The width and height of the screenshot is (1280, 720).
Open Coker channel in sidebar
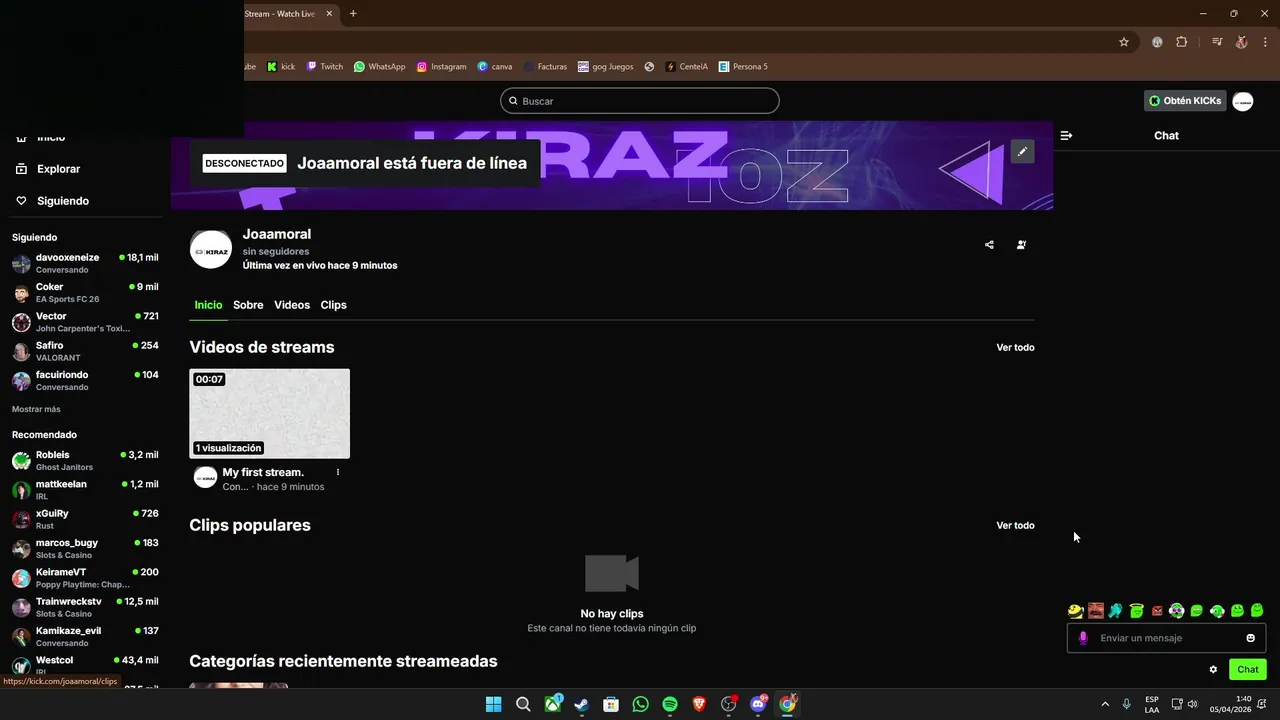pyautogui.click(x=85, y=293)
